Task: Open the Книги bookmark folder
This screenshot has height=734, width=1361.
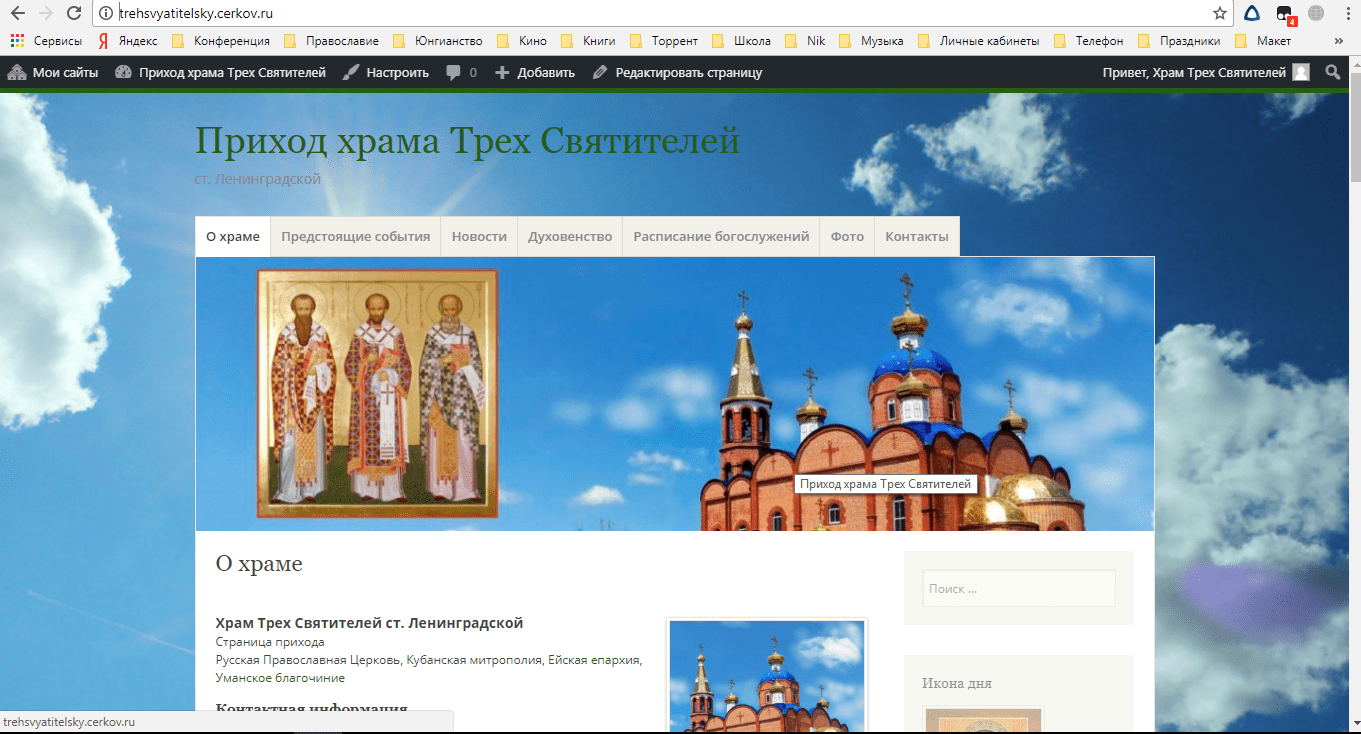Action: (588, 41)
